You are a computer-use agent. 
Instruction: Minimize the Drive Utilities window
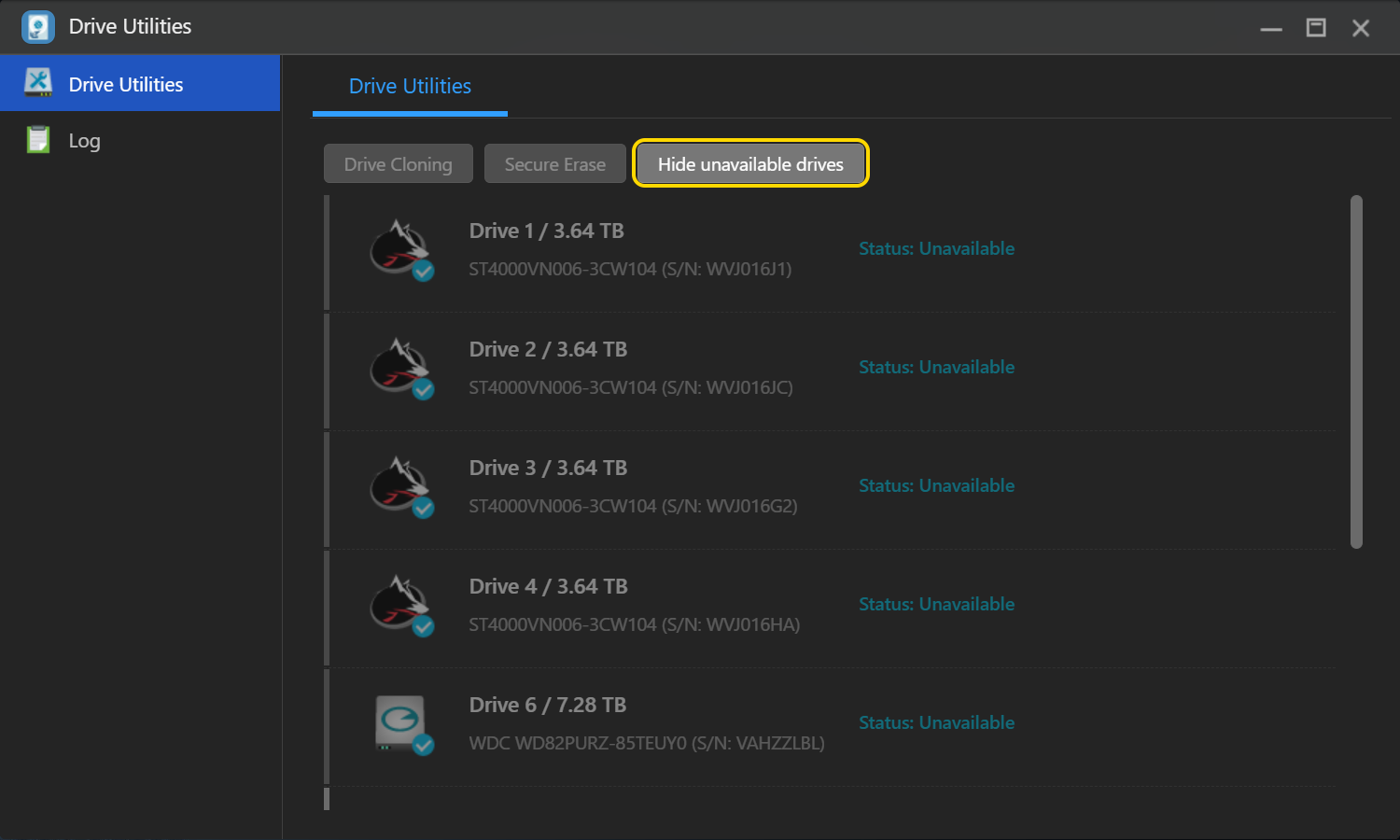click(1271, 28)
